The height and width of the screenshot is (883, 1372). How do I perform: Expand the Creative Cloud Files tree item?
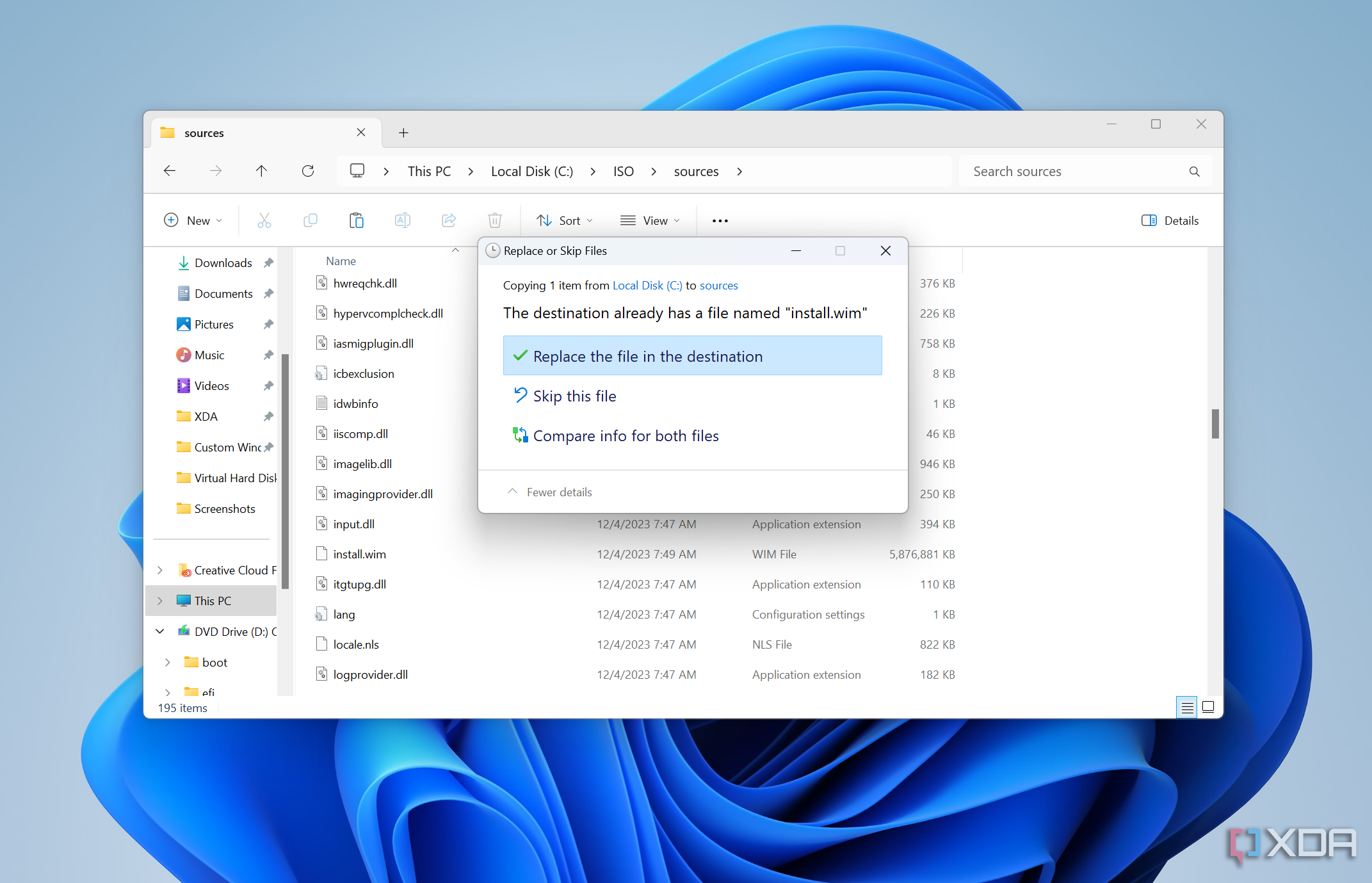point(159,570)
